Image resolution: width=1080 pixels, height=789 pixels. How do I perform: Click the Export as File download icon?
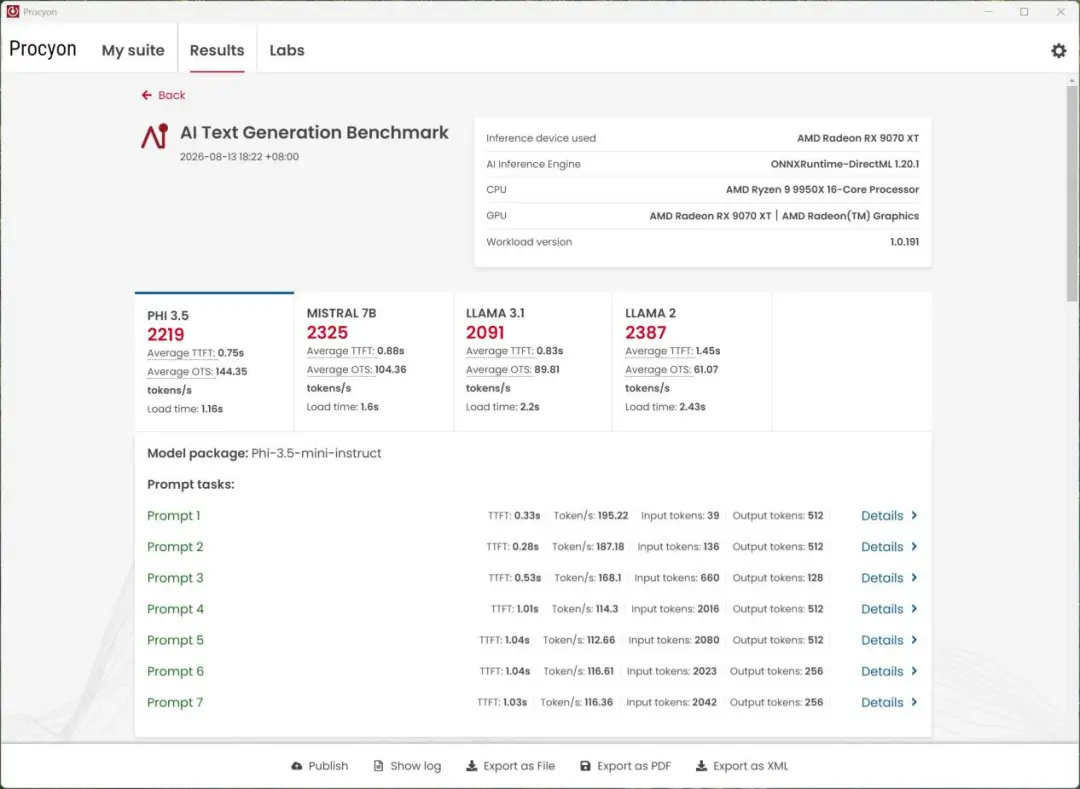pyautogui.click(x=472, y=766)
